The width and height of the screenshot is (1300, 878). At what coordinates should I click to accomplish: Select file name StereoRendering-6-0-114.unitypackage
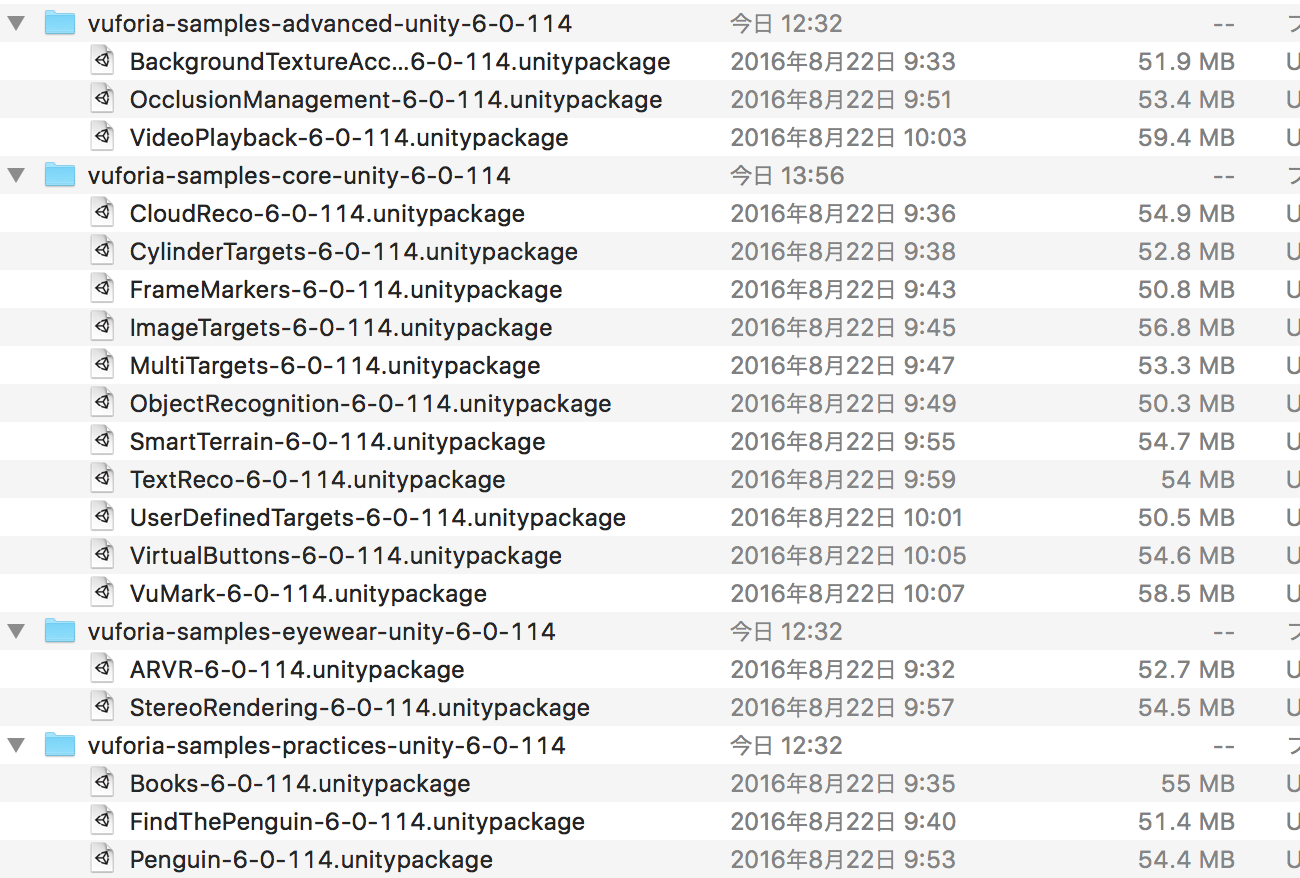[360, 708]
